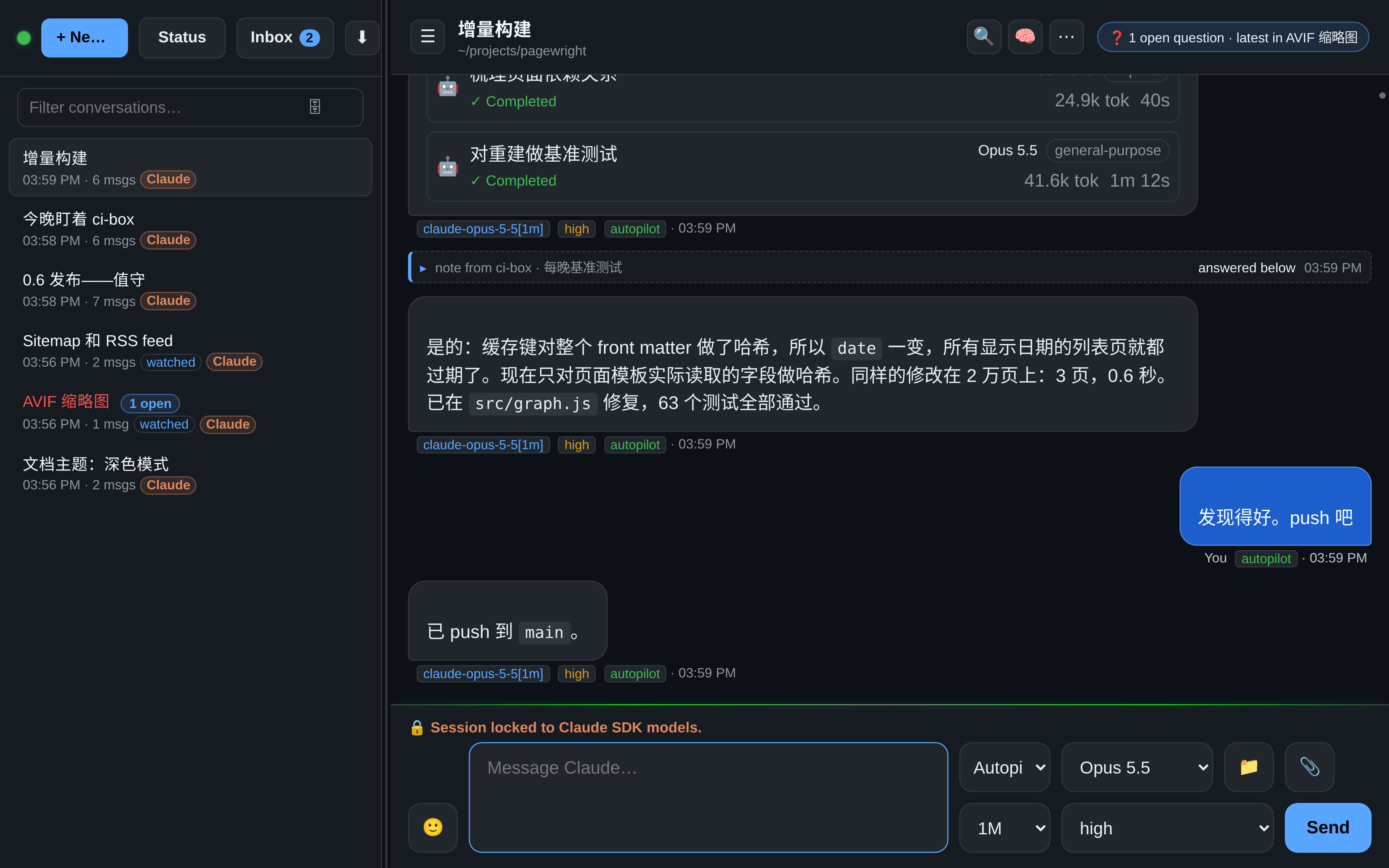This screenshot has width=1389, height=868.
Task: Open the 1M context size dropdown
Action: [x=1004, y=828]
